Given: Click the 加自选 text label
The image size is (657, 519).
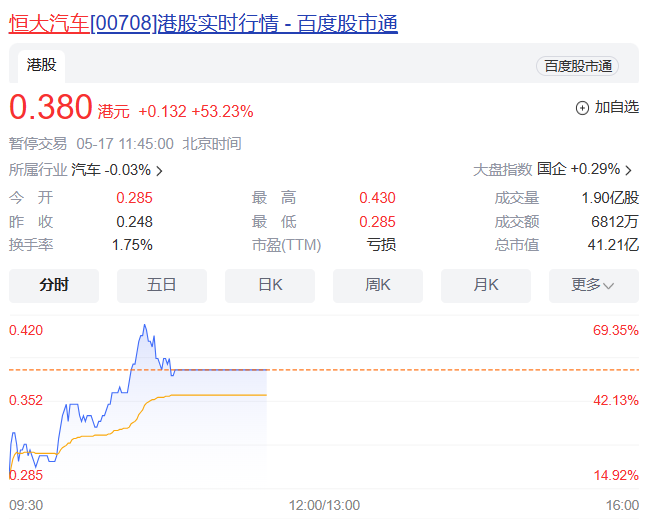Looking at the screenshot, I should (x=617, y=107).
